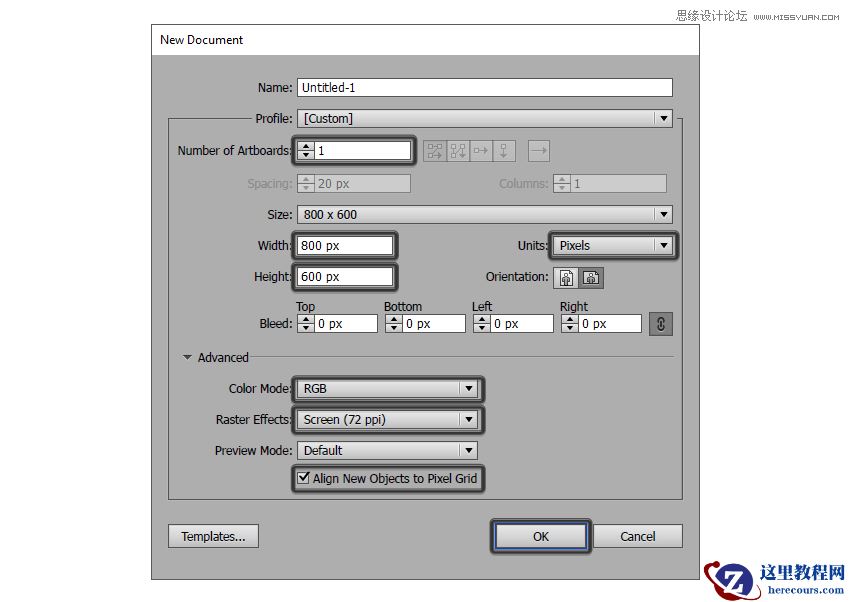Click the Name field with Untitled-1

click(x=485, y=88)
